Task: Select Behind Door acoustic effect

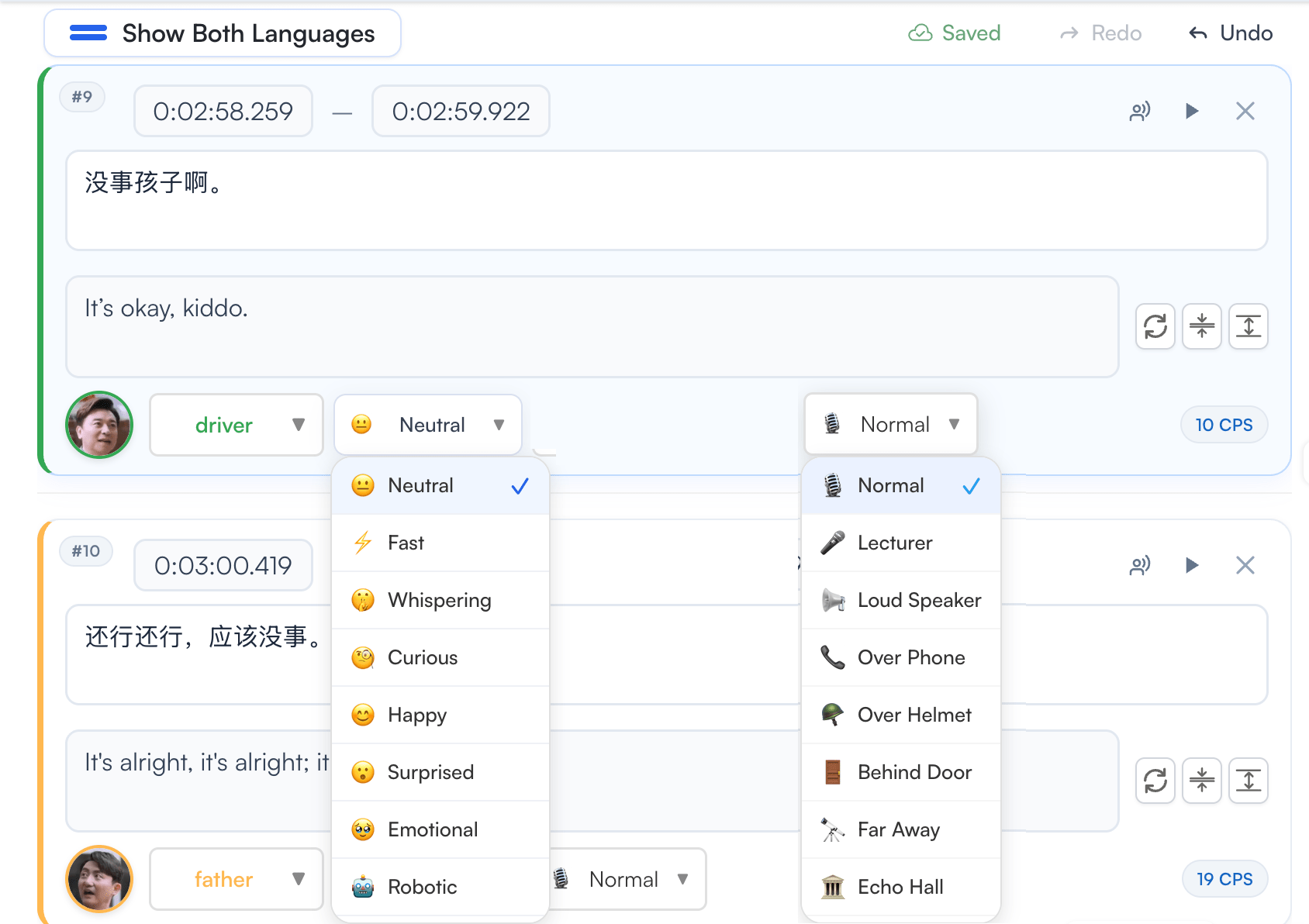Action: (x=901, y=772)
